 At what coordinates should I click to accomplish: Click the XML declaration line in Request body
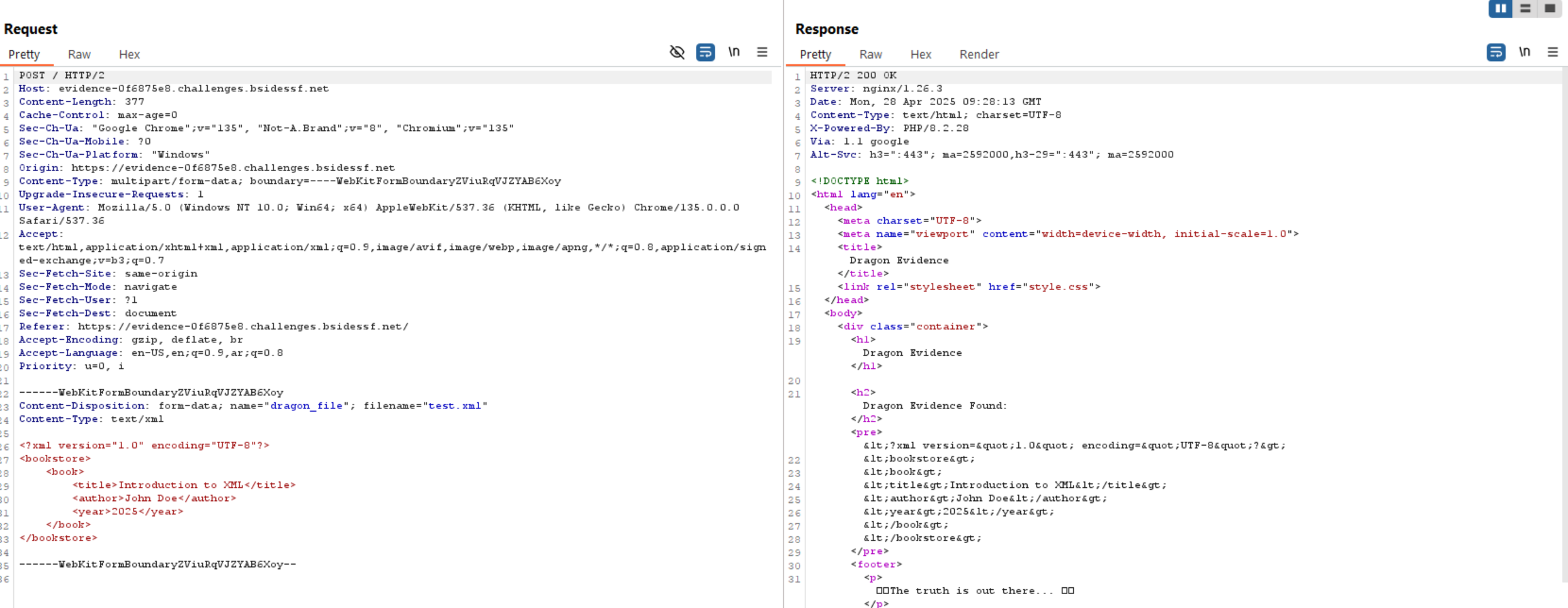pyautogui.click(x=144, y=446)
